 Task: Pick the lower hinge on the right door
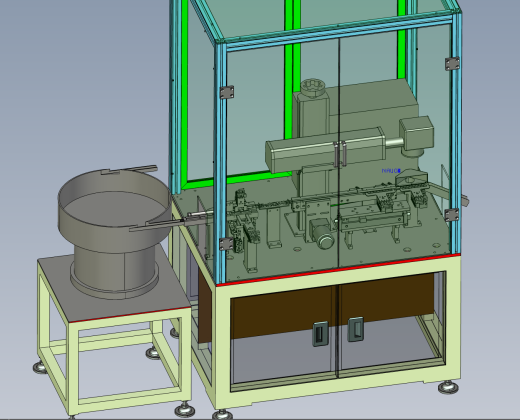(x=452, y=215)
